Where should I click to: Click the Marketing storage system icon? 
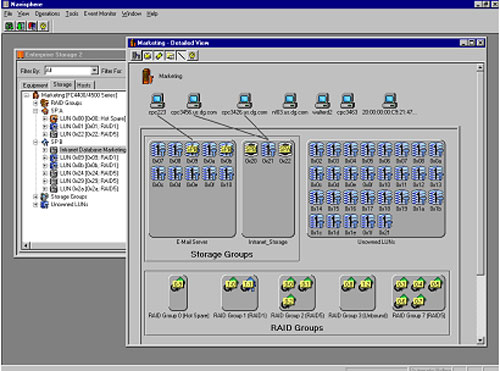pyautogui.click(x=148, y=76)
